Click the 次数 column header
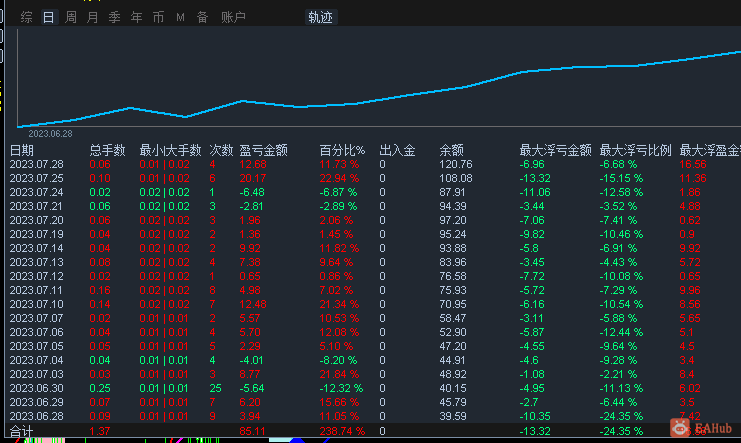Viewport: 741px width, 443px height. [221, 150]
